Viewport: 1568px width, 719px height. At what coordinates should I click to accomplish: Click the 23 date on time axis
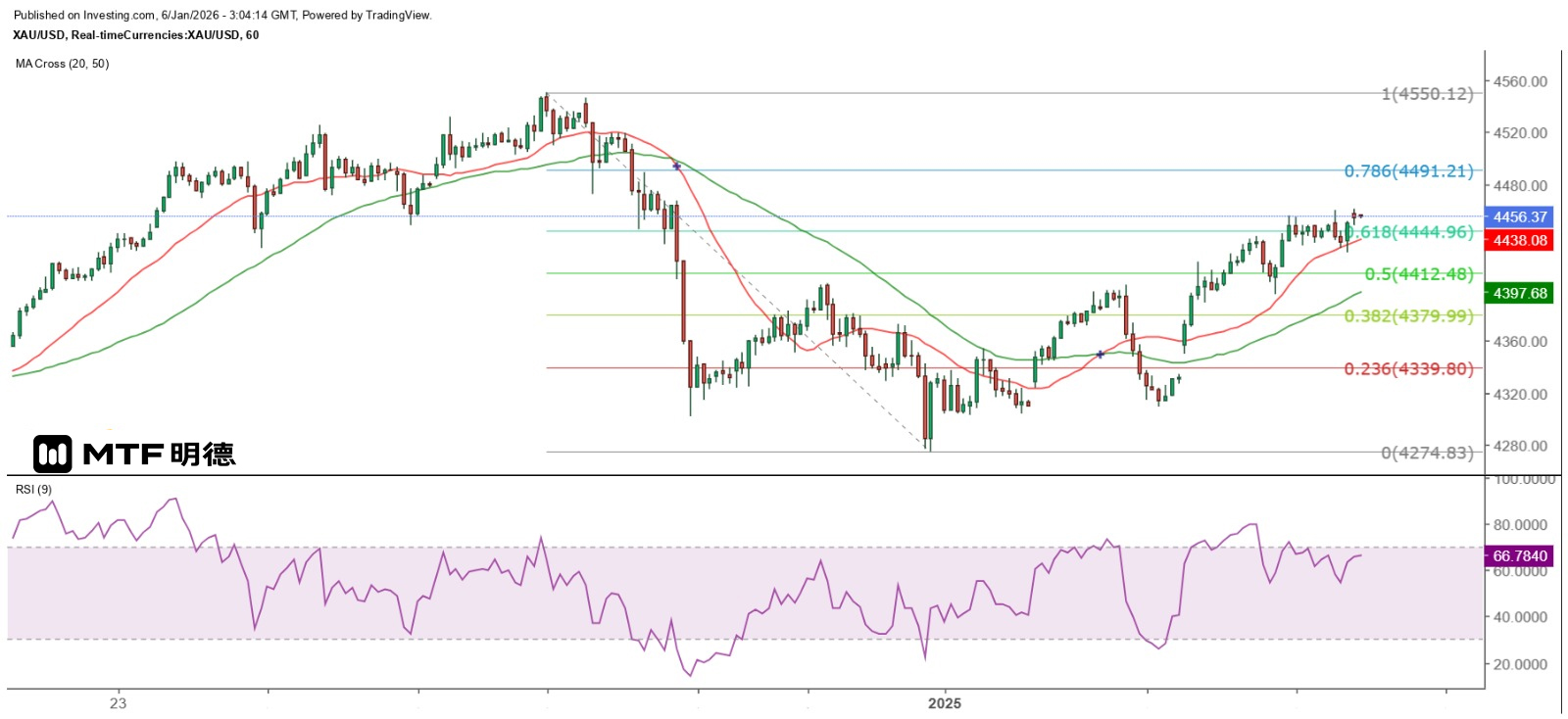[x=118, y=703]
